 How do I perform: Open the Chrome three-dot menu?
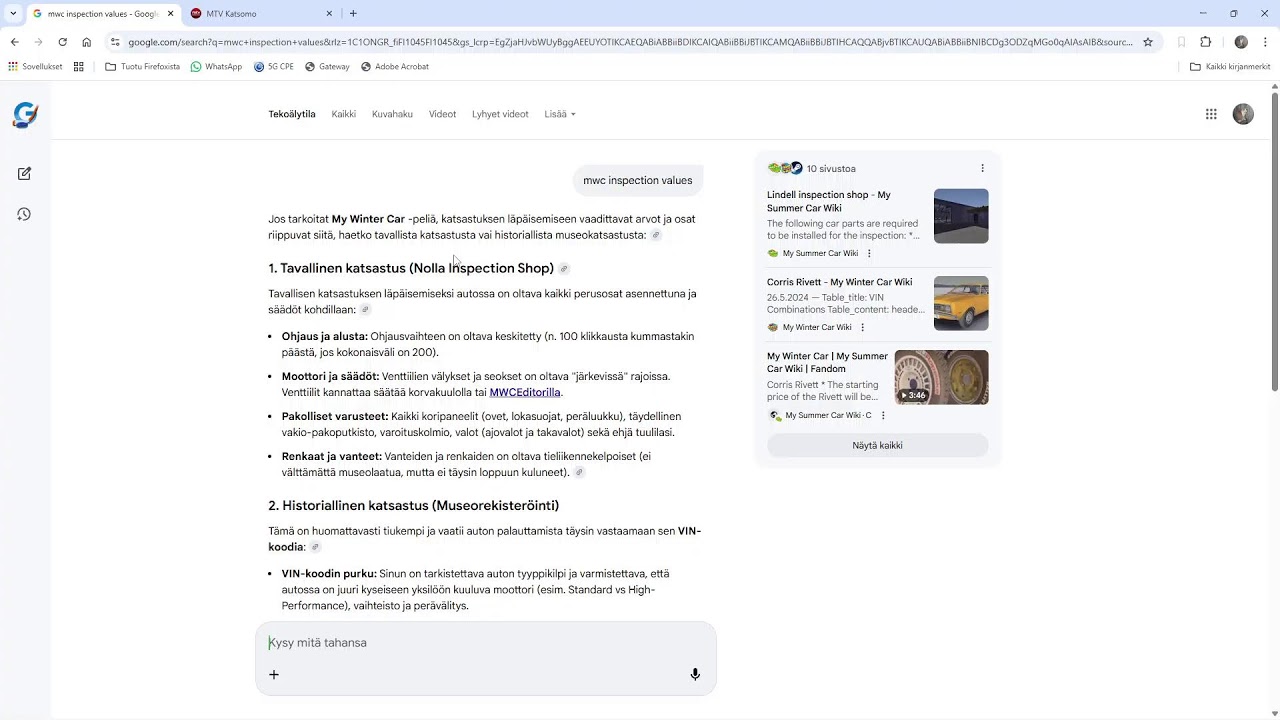1265,42
